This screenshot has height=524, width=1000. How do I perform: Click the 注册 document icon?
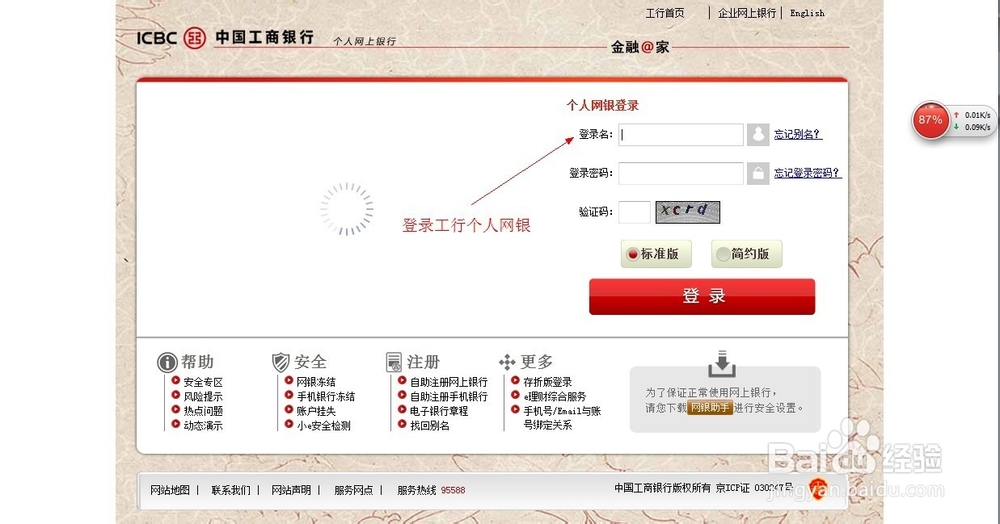(x=394, y=362)
